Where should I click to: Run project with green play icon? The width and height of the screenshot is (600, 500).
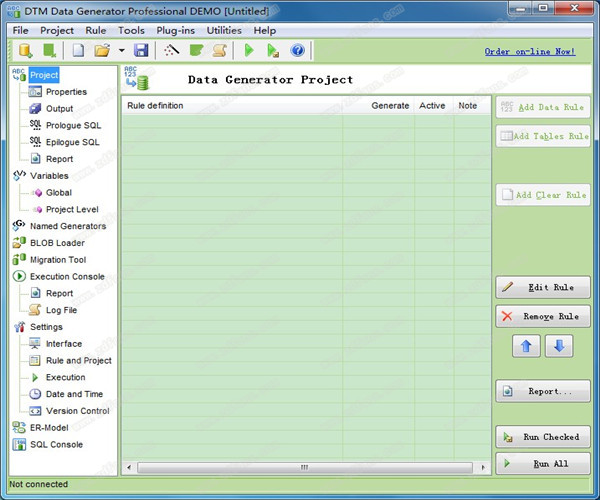(249, 50)
